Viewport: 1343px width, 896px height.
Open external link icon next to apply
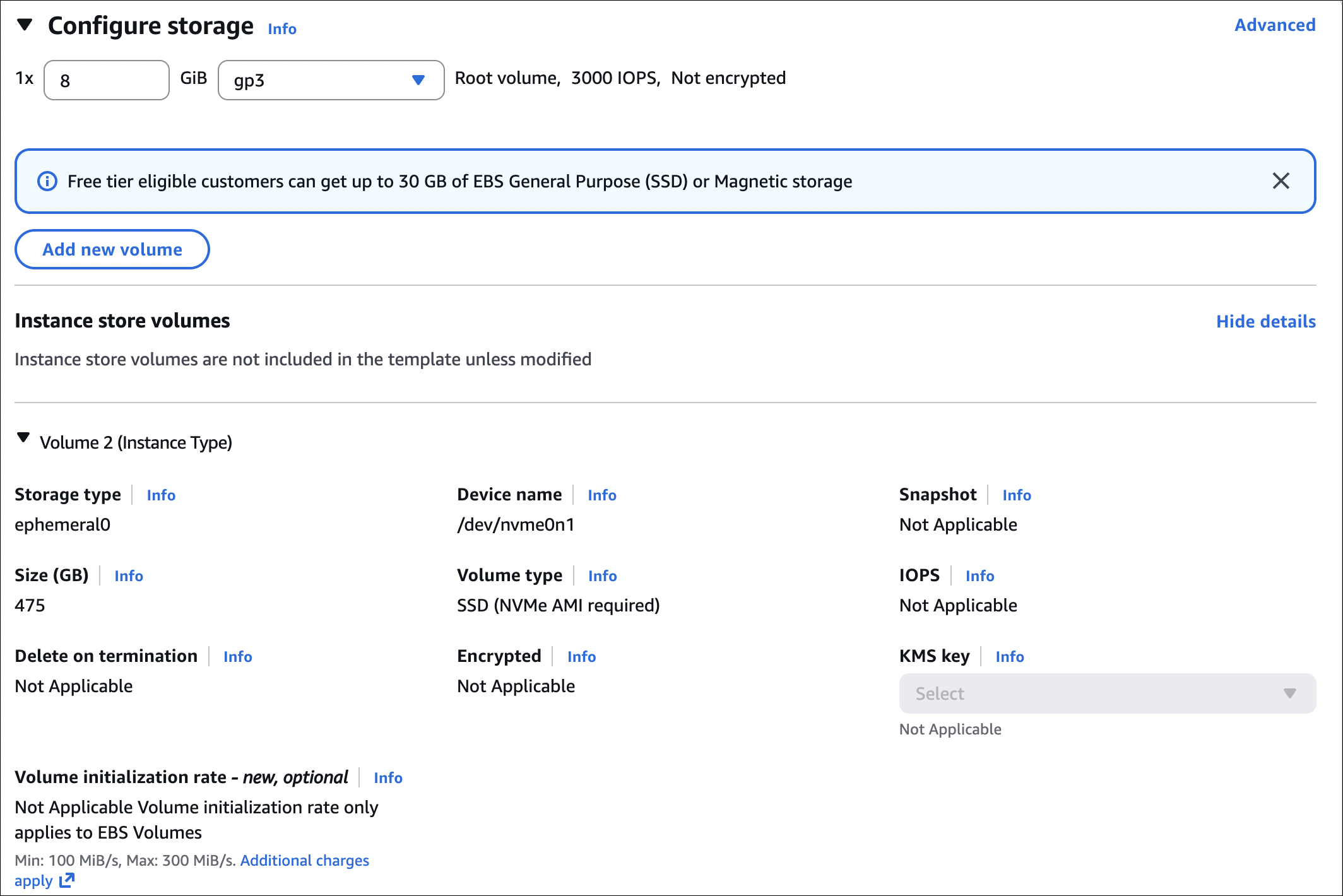pyautogui.click(x=67, y=880)
